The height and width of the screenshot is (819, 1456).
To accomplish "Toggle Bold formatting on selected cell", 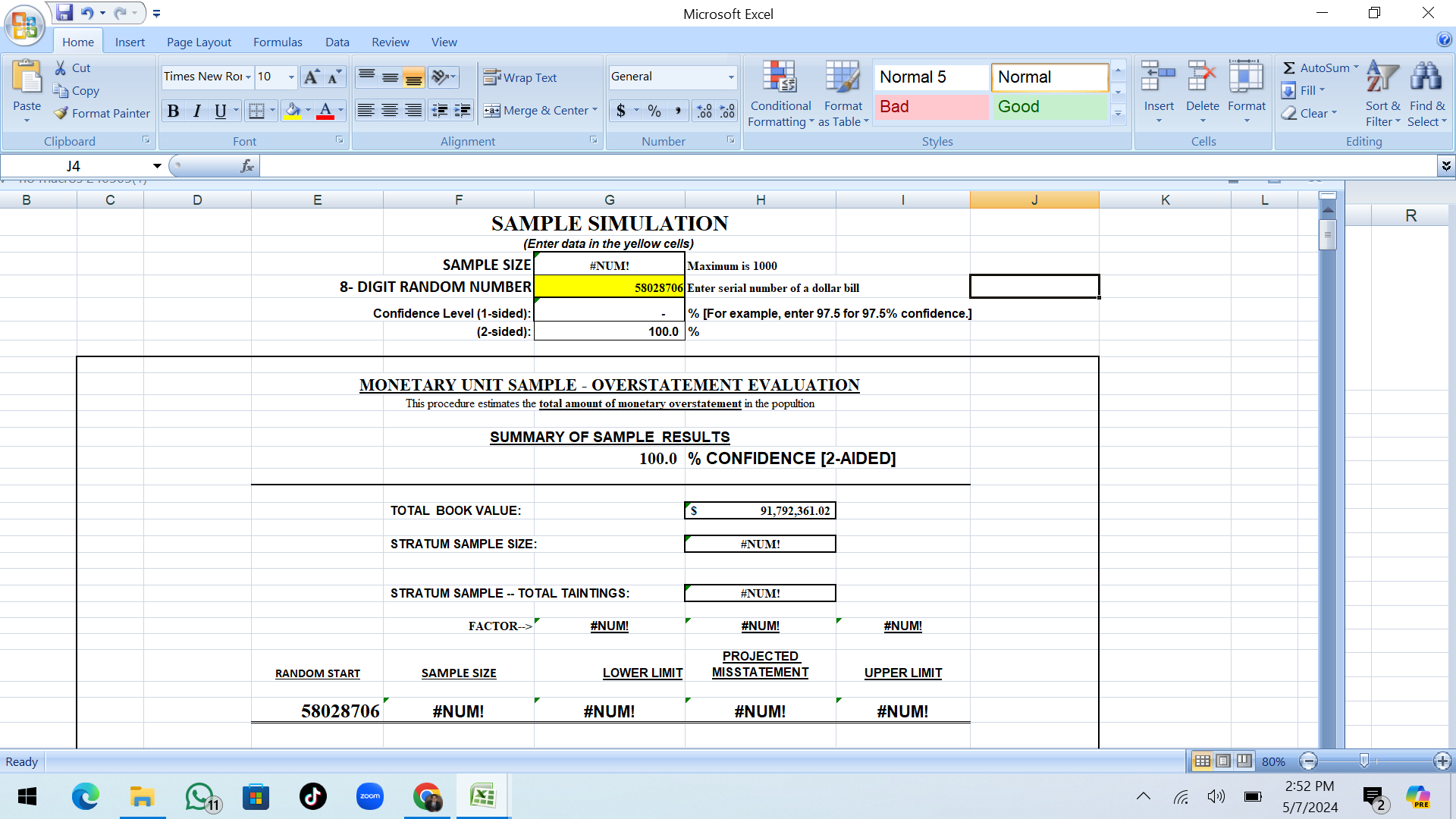I will pos(172,110).
